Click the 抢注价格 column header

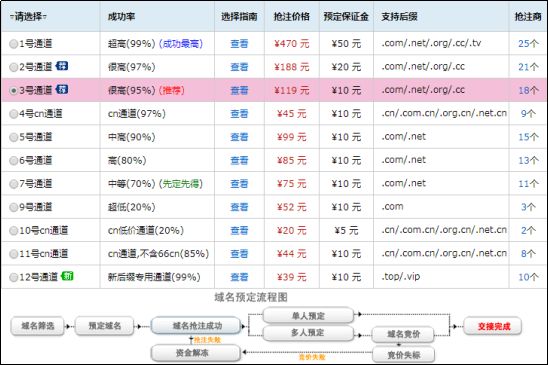coord(291,16)
